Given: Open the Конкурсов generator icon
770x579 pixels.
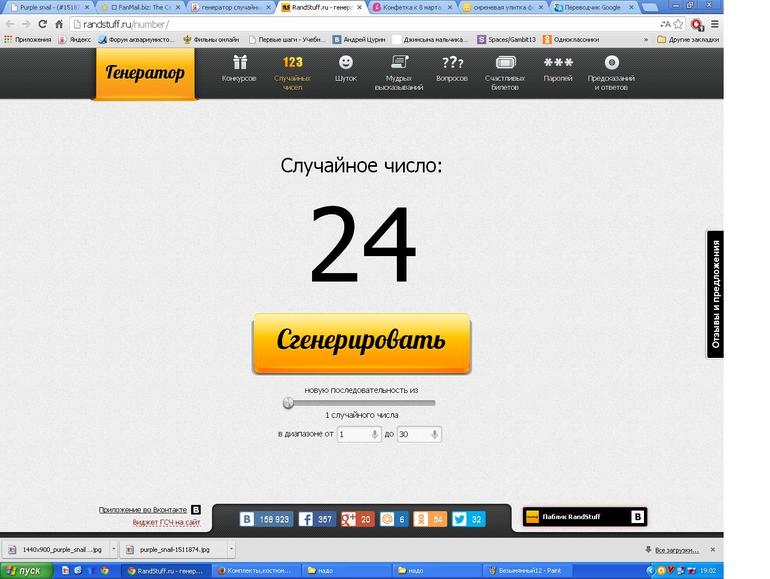Looking at the screenshot, I should coord(238,64).
